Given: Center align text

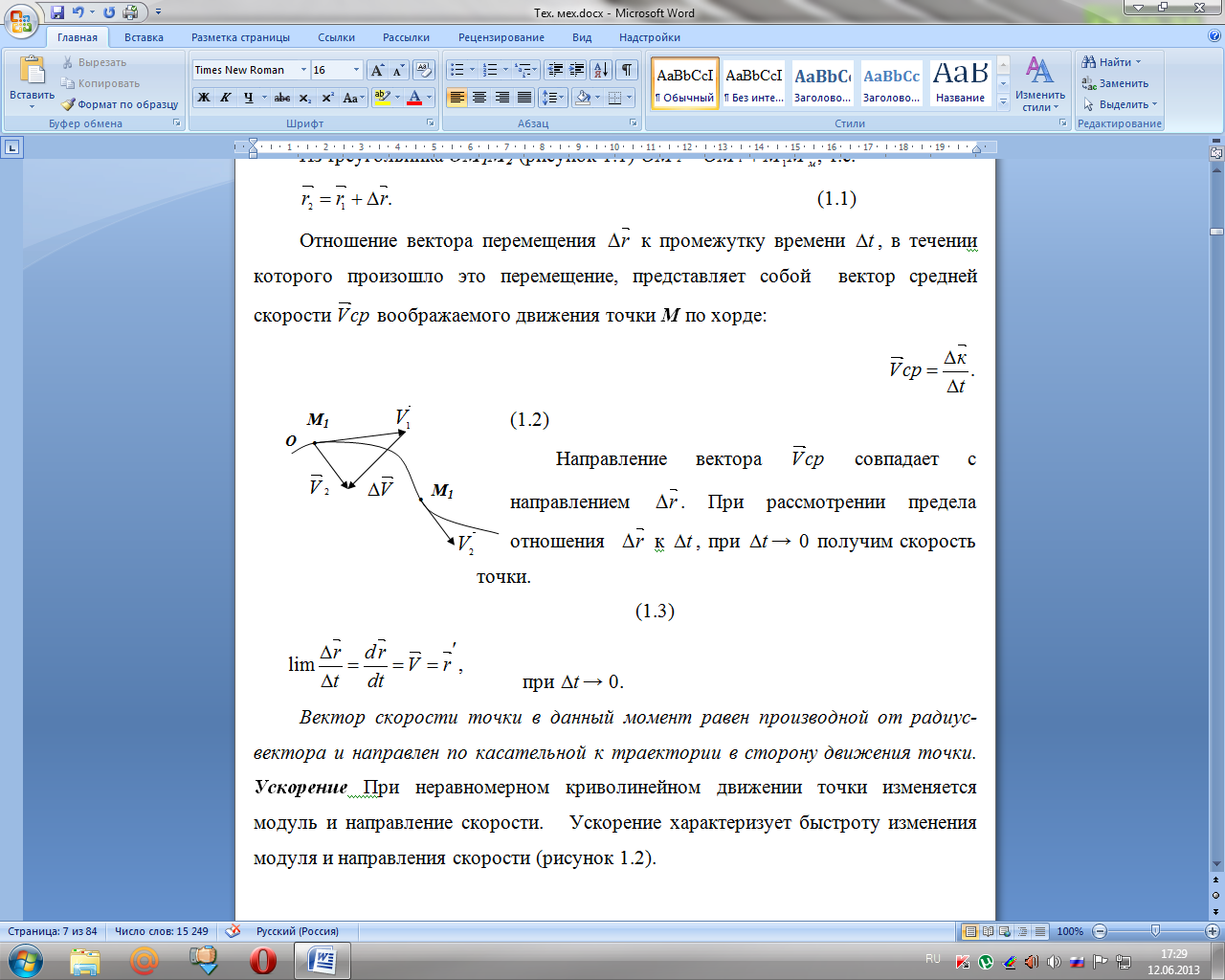Looking at the screenshot, I should pyautogui.click(x=479, y=98).
